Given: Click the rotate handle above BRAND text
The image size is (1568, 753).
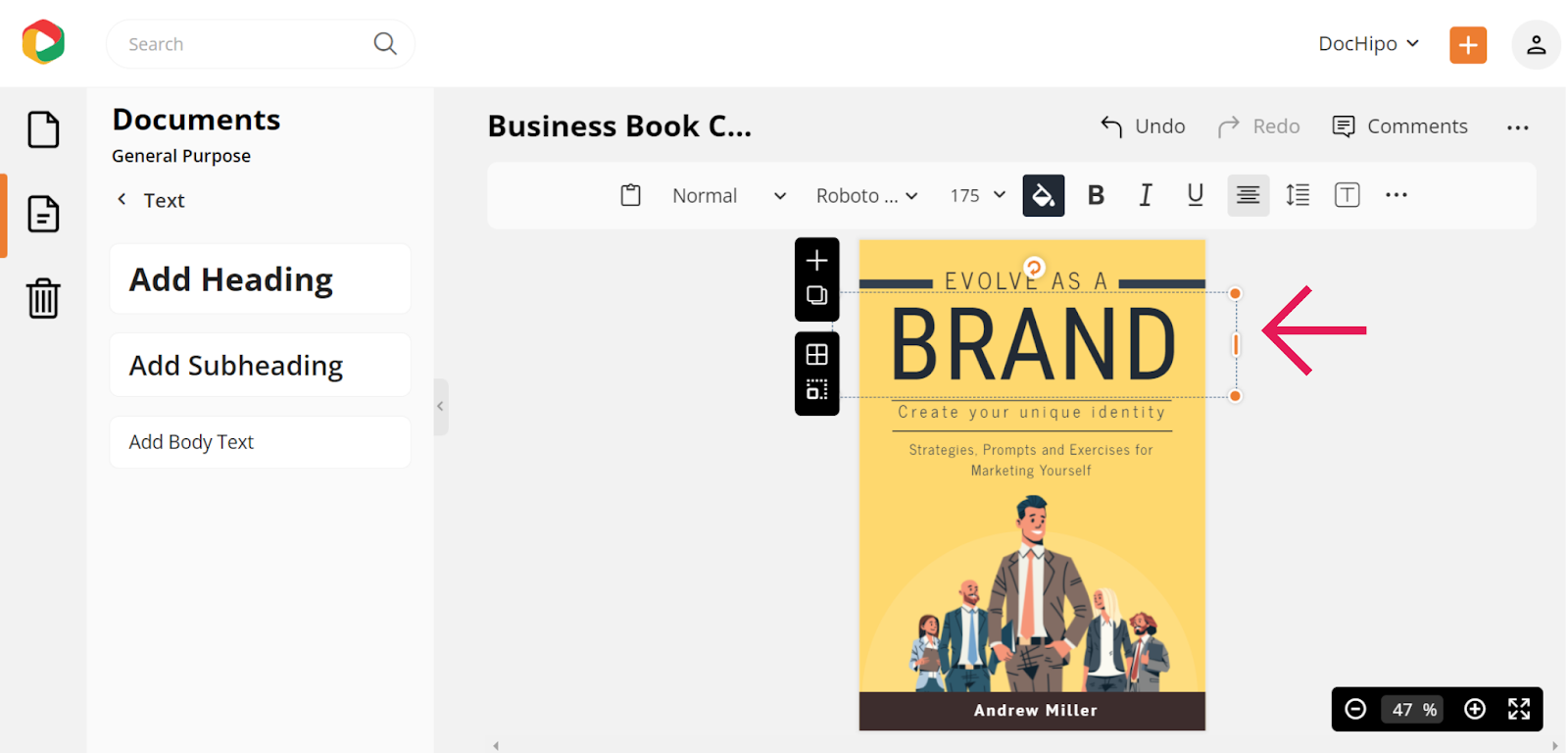Looking at the screenshot, I should click(x=1034, y=267).
